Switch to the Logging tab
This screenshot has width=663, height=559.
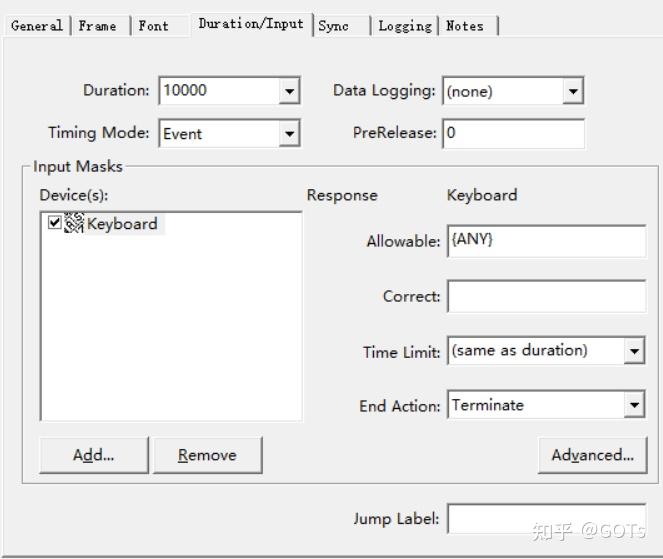pos(405,26)
